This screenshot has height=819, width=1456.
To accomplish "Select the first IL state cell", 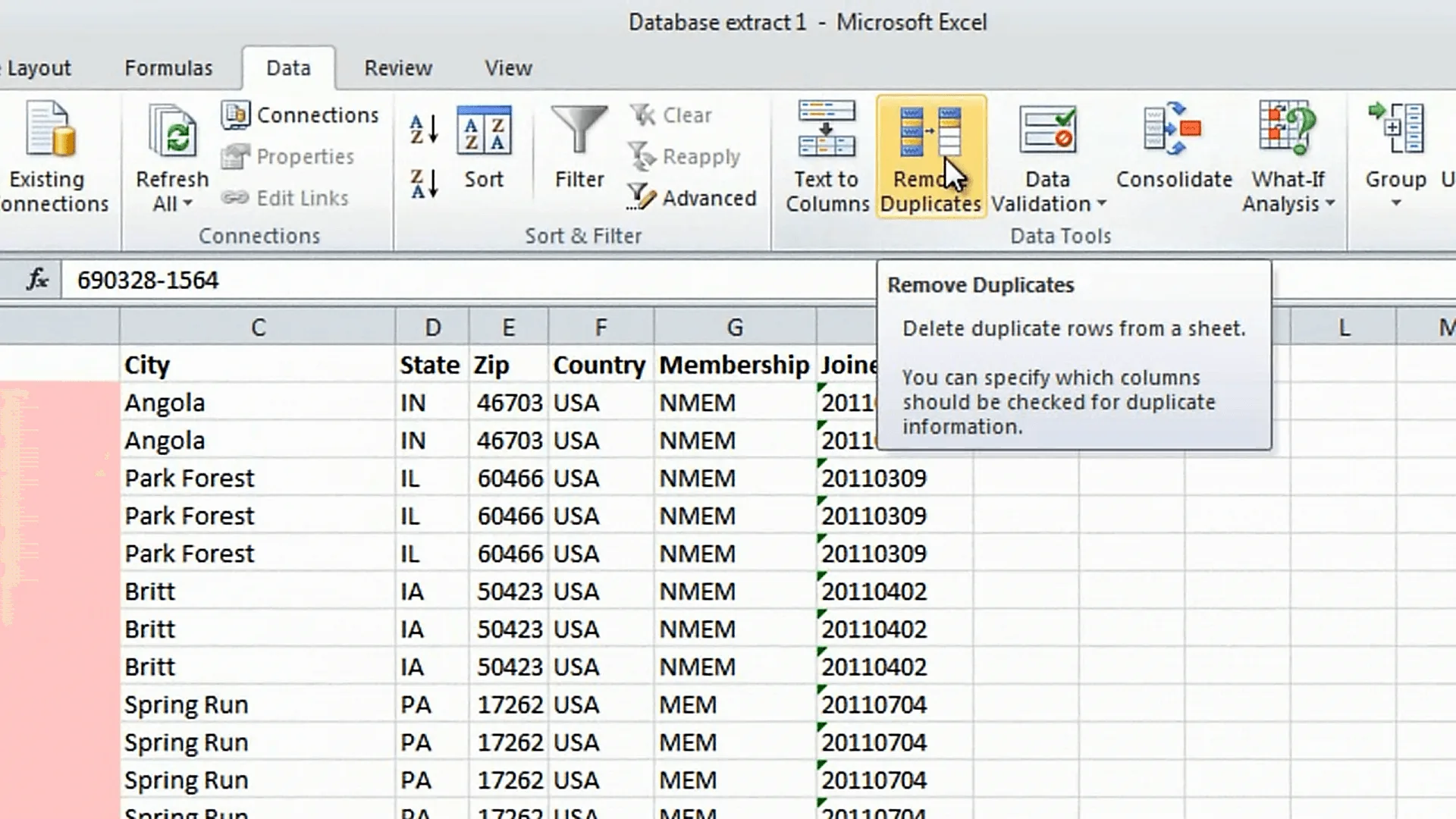I will pos(432,479).
